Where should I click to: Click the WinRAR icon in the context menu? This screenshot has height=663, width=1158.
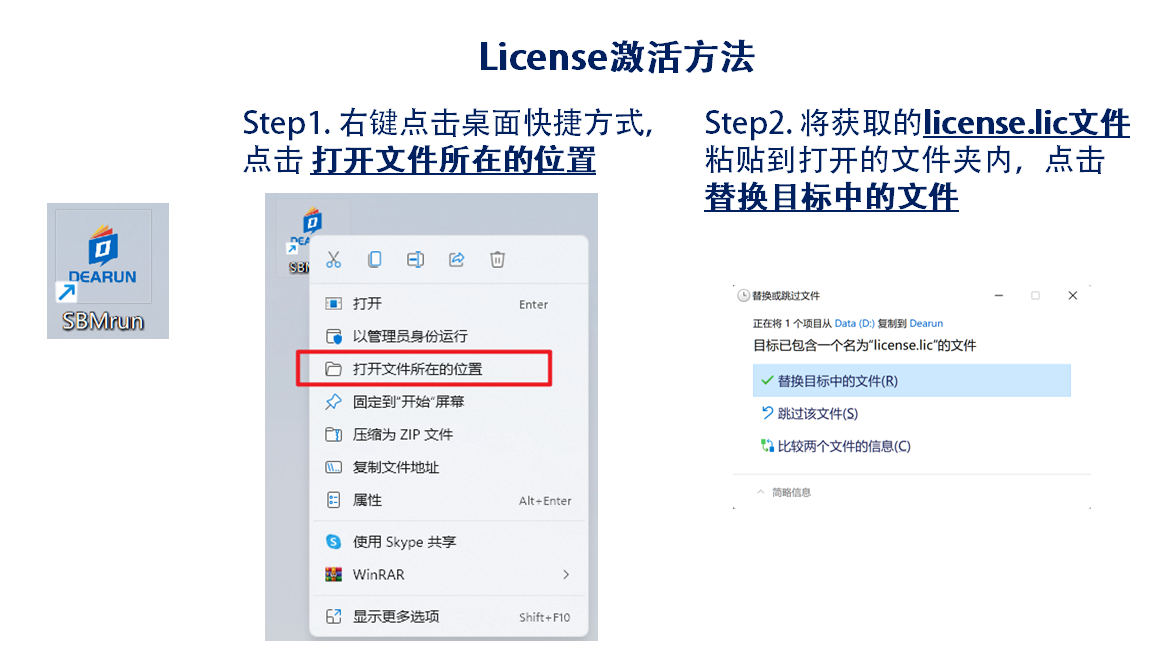tap(334, 574)
